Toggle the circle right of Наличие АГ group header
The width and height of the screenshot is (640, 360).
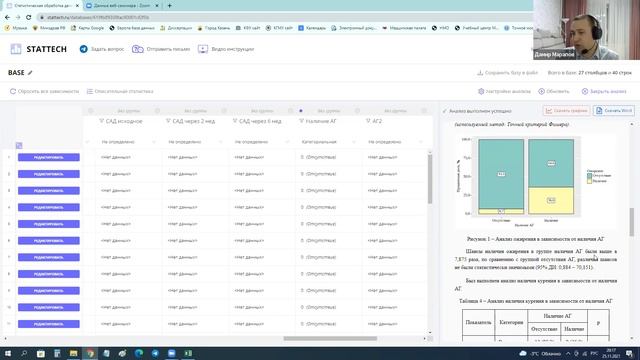click(x=357, y=111)
